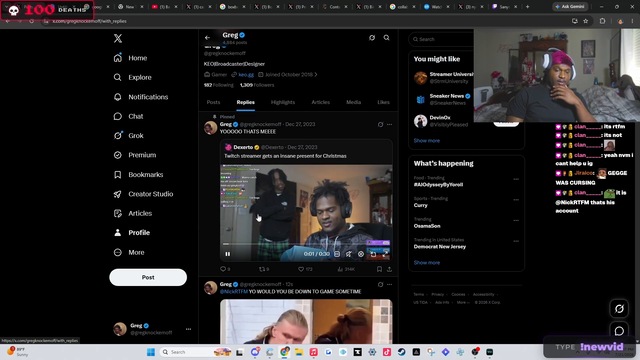This screenshot has width=640, height=360.
Task: Repost the pinned post
Action: pyautogui.click(x=264, y=269)
